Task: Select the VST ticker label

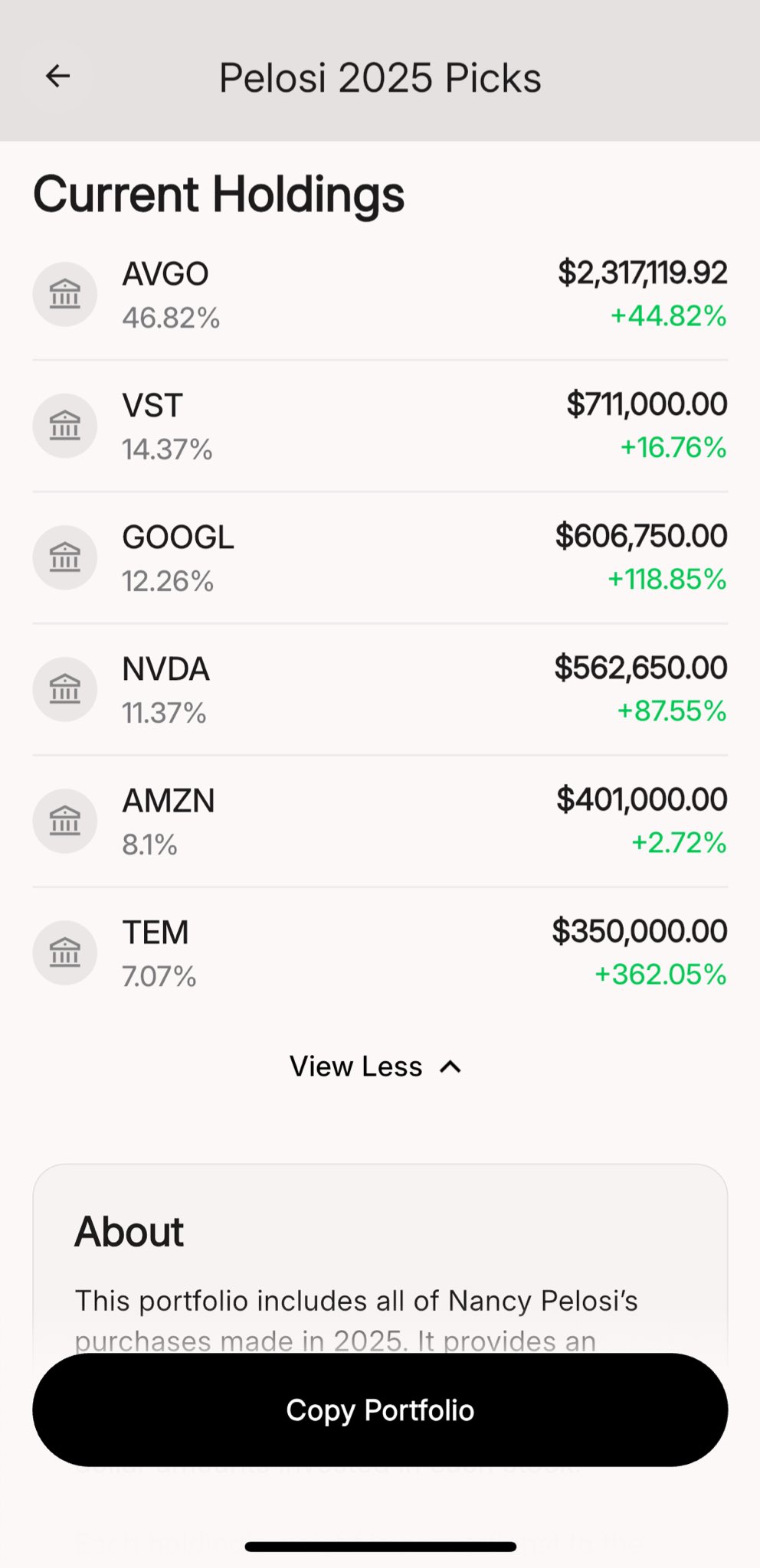Action: (x=152, y=406)
